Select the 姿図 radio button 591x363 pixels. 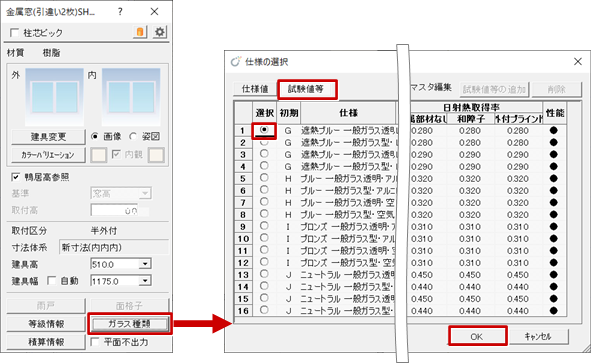(133, 136)
